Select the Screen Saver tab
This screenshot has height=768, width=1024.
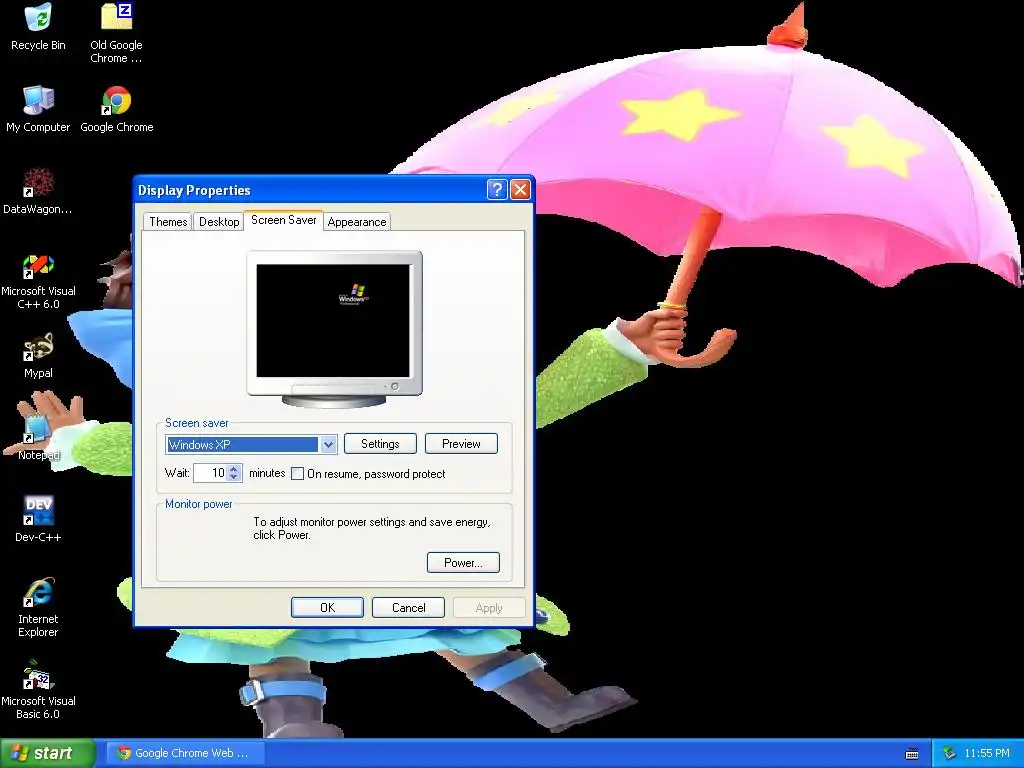283,220
